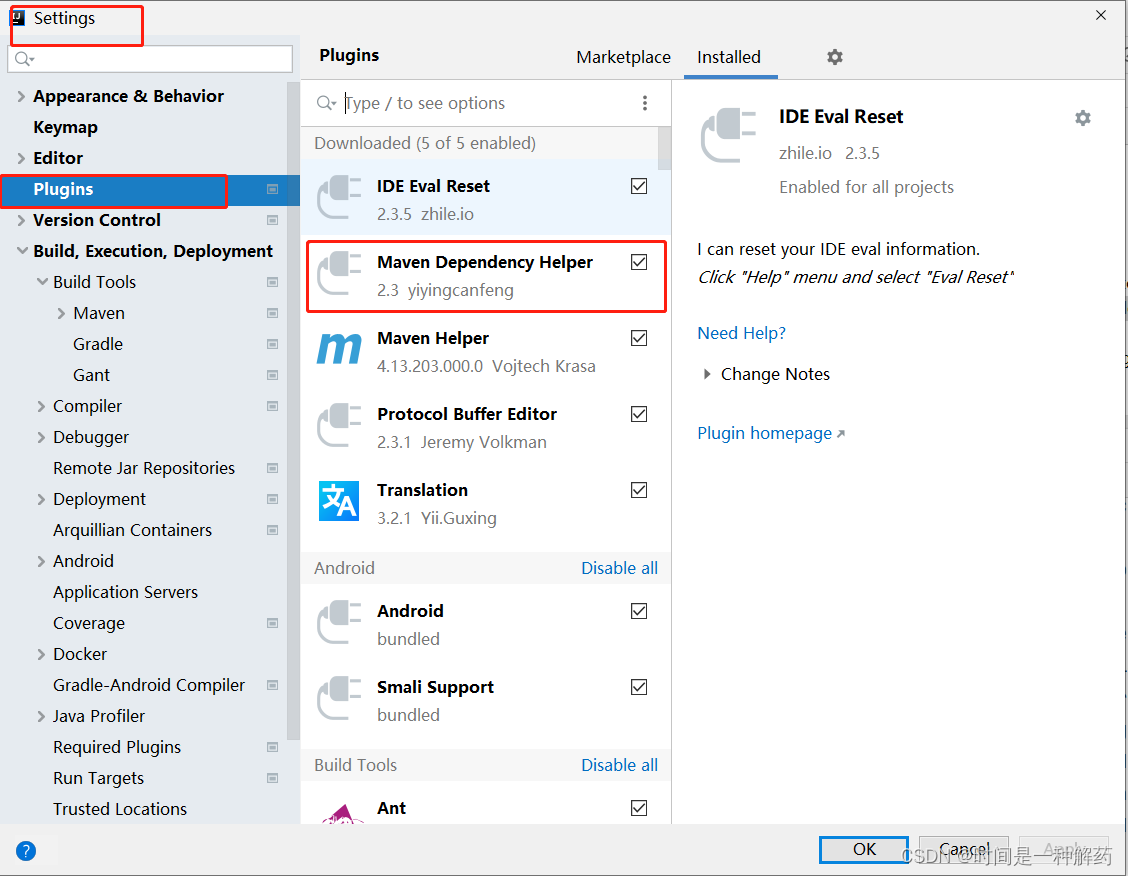Expand the Compiler node
1128x876 pixels.
pyautogui.click(x=41, y=406)
